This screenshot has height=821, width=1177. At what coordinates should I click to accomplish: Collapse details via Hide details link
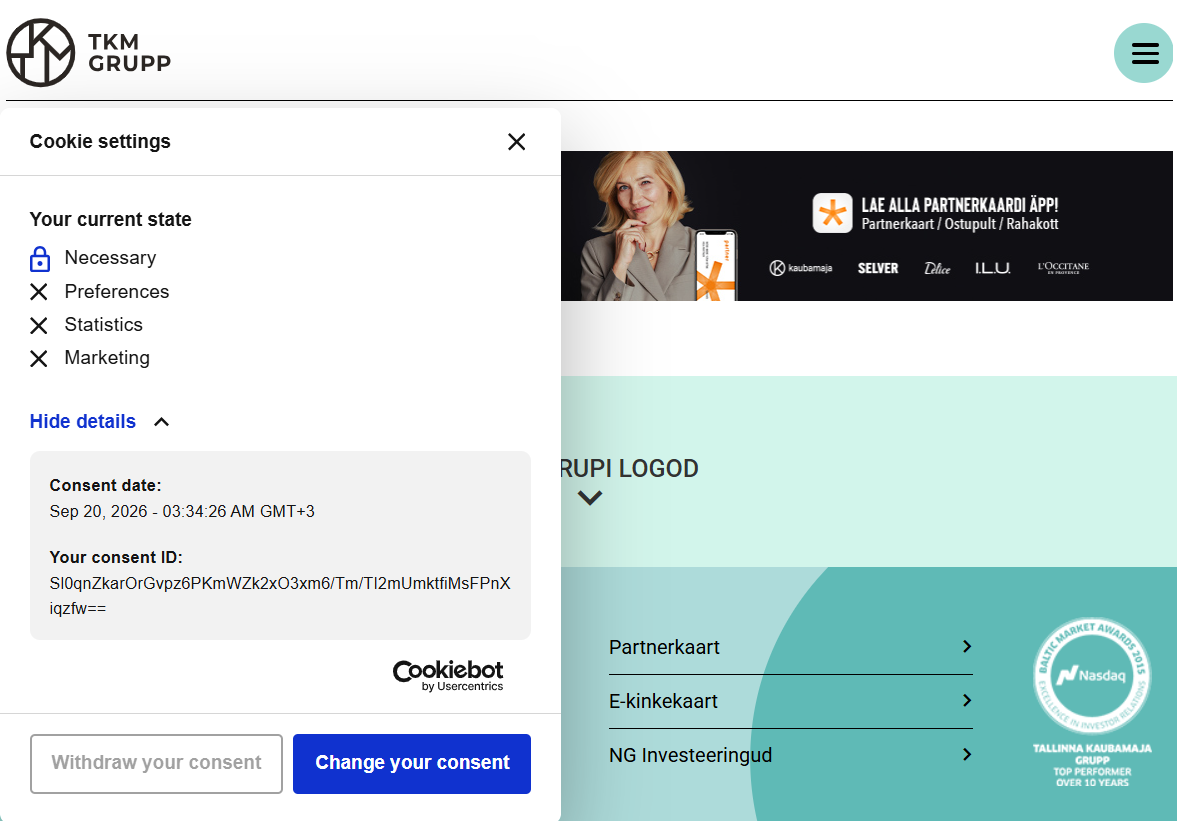pos(83,422)
